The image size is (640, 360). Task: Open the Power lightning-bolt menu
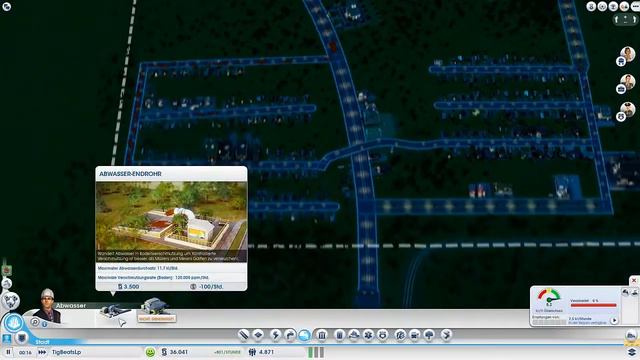[x=276, y=335]
